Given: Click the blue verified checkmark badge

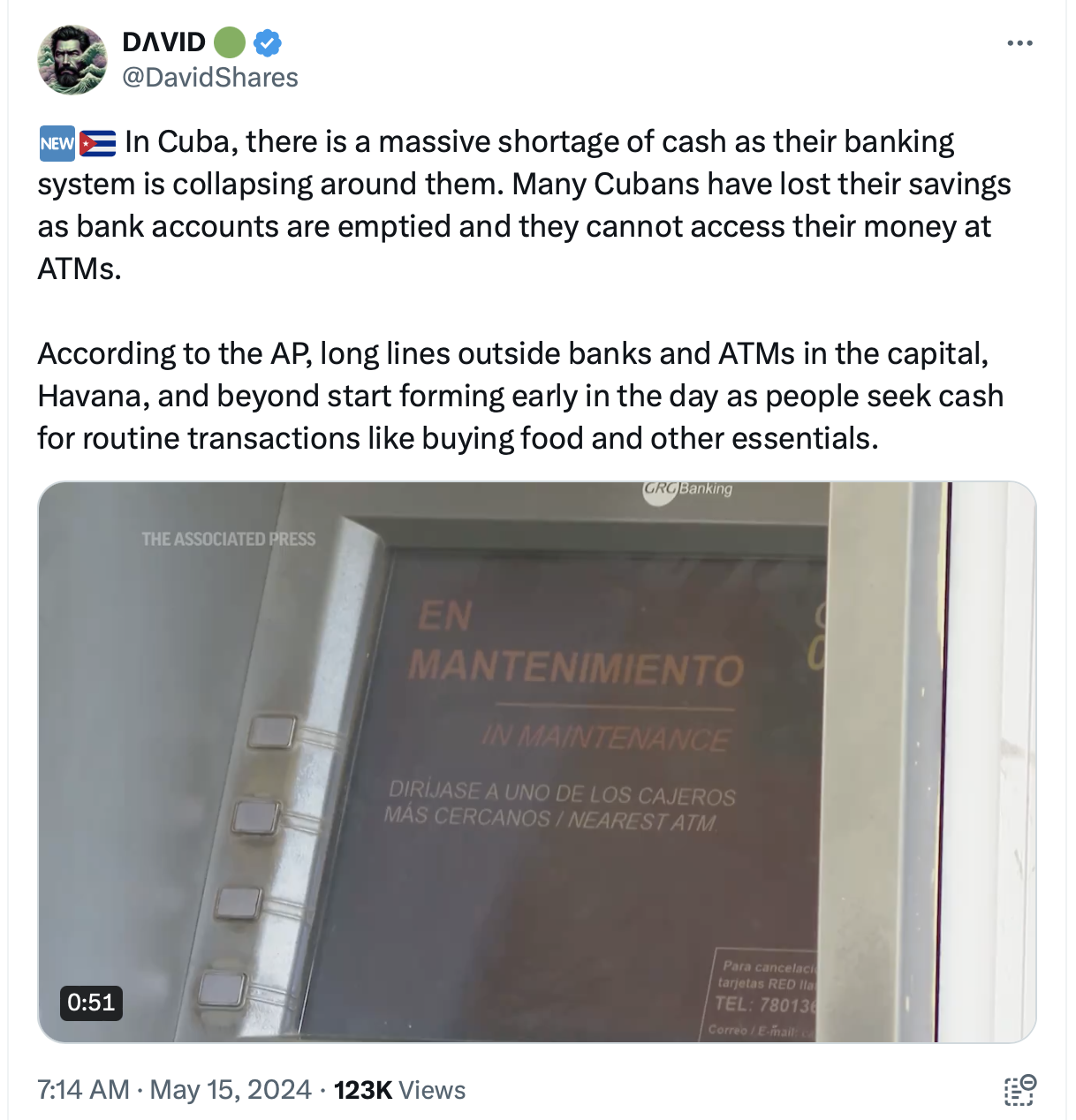Looking at the screenshot, I should click(268, 42).
